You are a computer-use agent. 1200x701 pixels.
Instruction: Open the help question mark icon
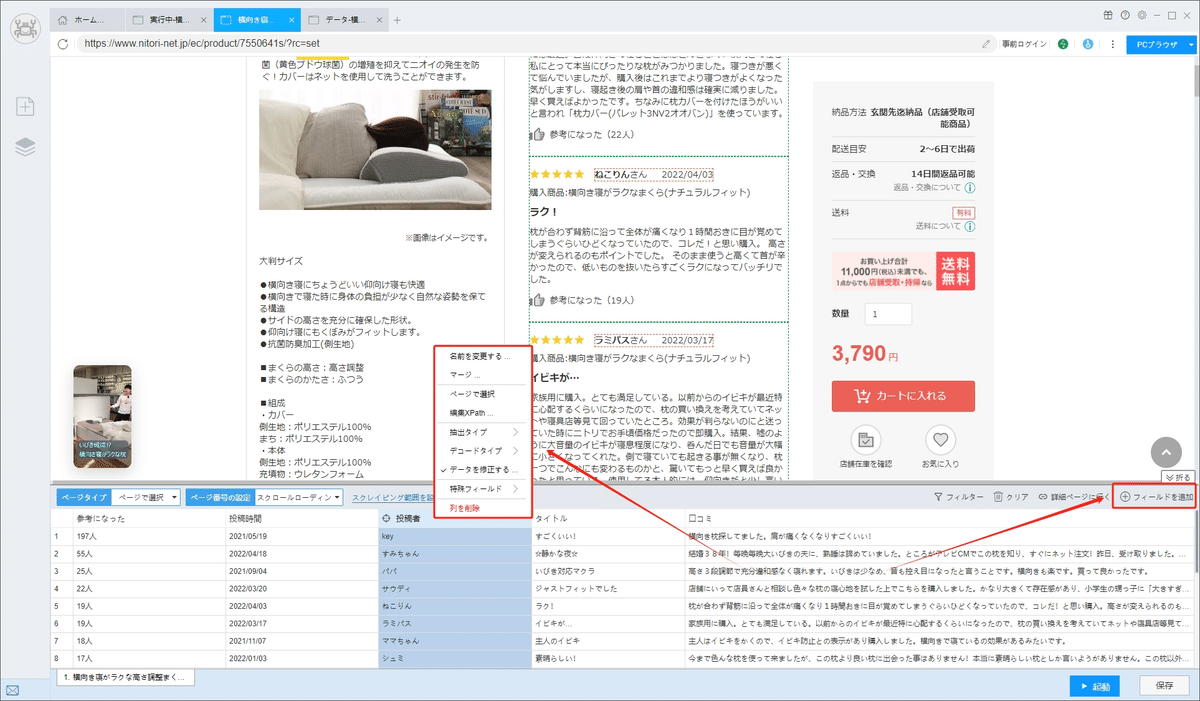coord(1126,14)
